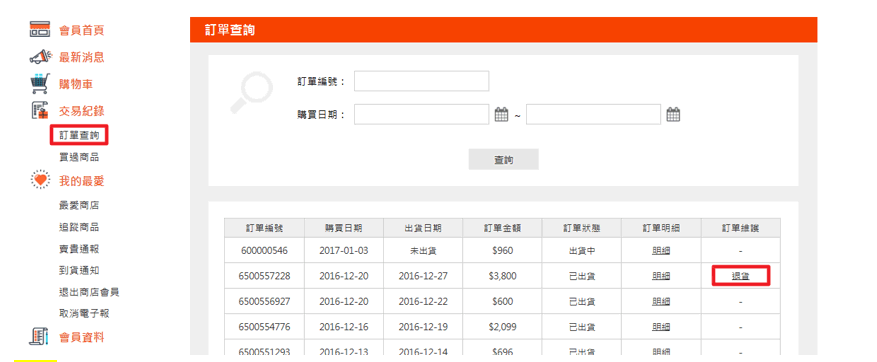Click the 會員首頁 storefront icon
The height and width of the screenshot is (362, 877).
click(40, 30)
